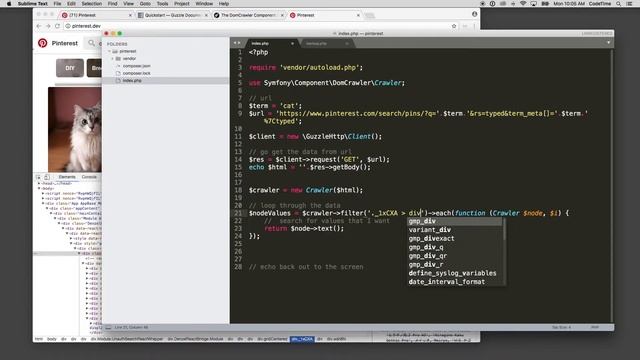Click the cat photo thumbnail
The width and height of the screenshot is (640, 360).
[75, 129]
